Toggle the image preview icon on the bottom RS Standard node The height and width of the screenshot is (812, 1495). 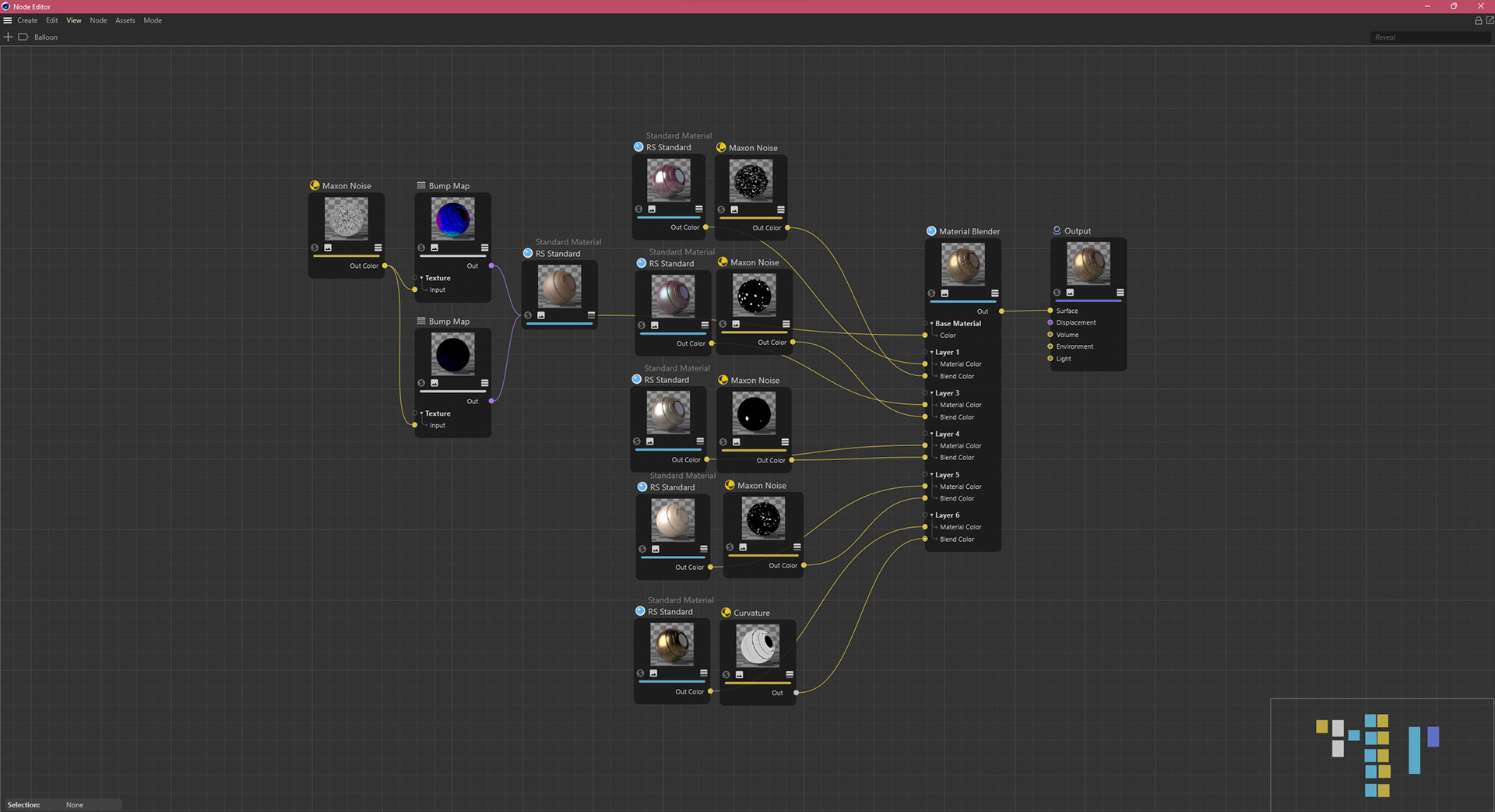click(653, 674)
